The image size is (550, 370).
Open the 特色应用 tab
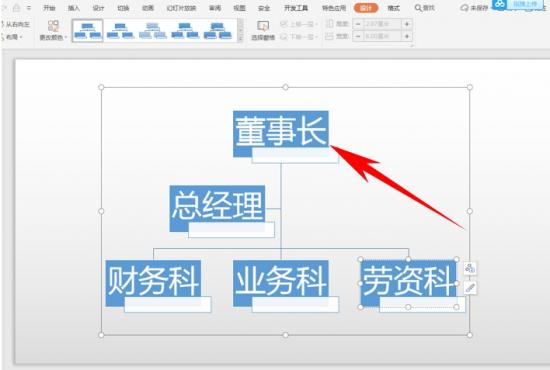334,8
